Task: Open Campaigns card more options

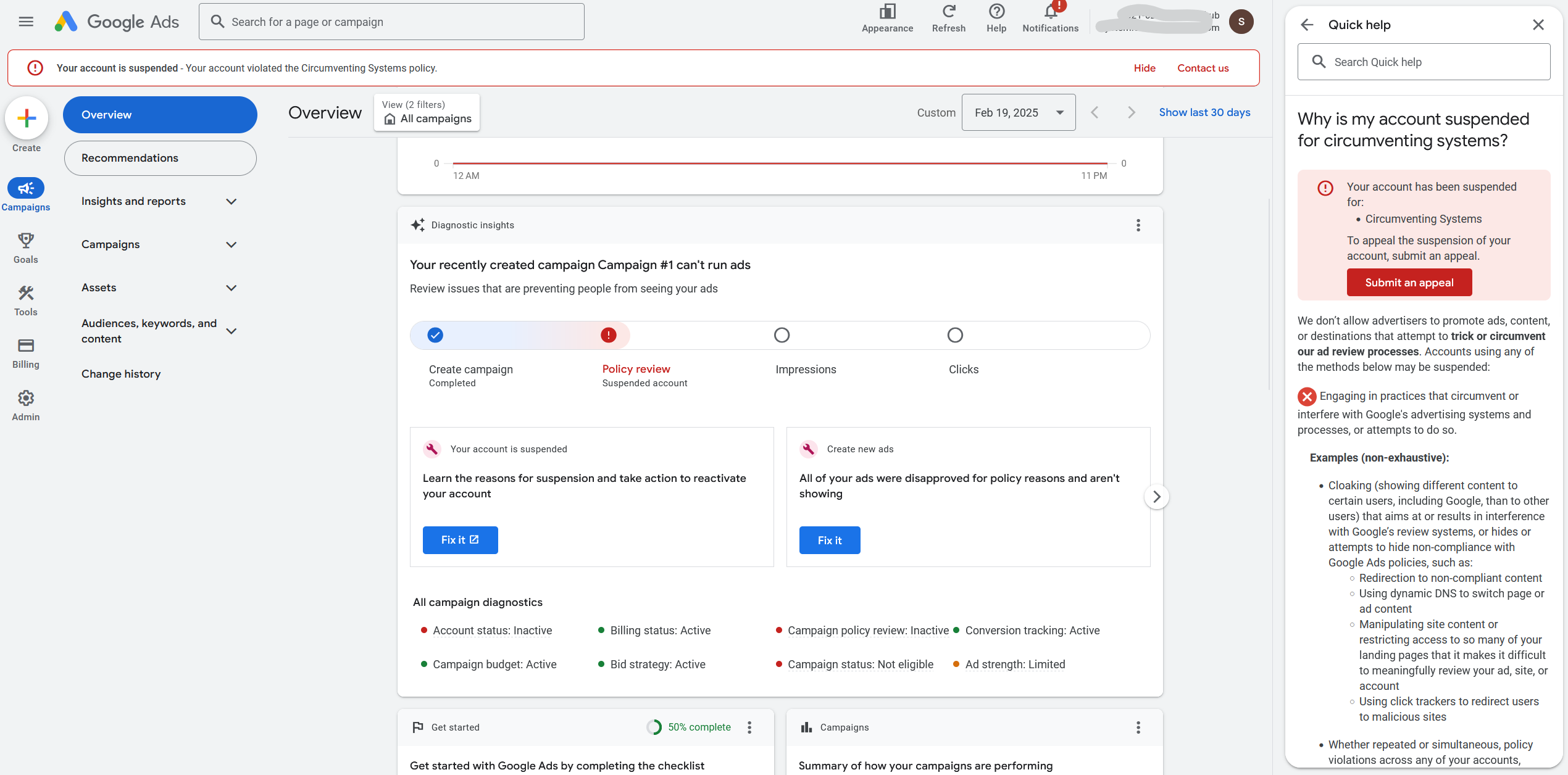Action: click(x=1138, y=727)
